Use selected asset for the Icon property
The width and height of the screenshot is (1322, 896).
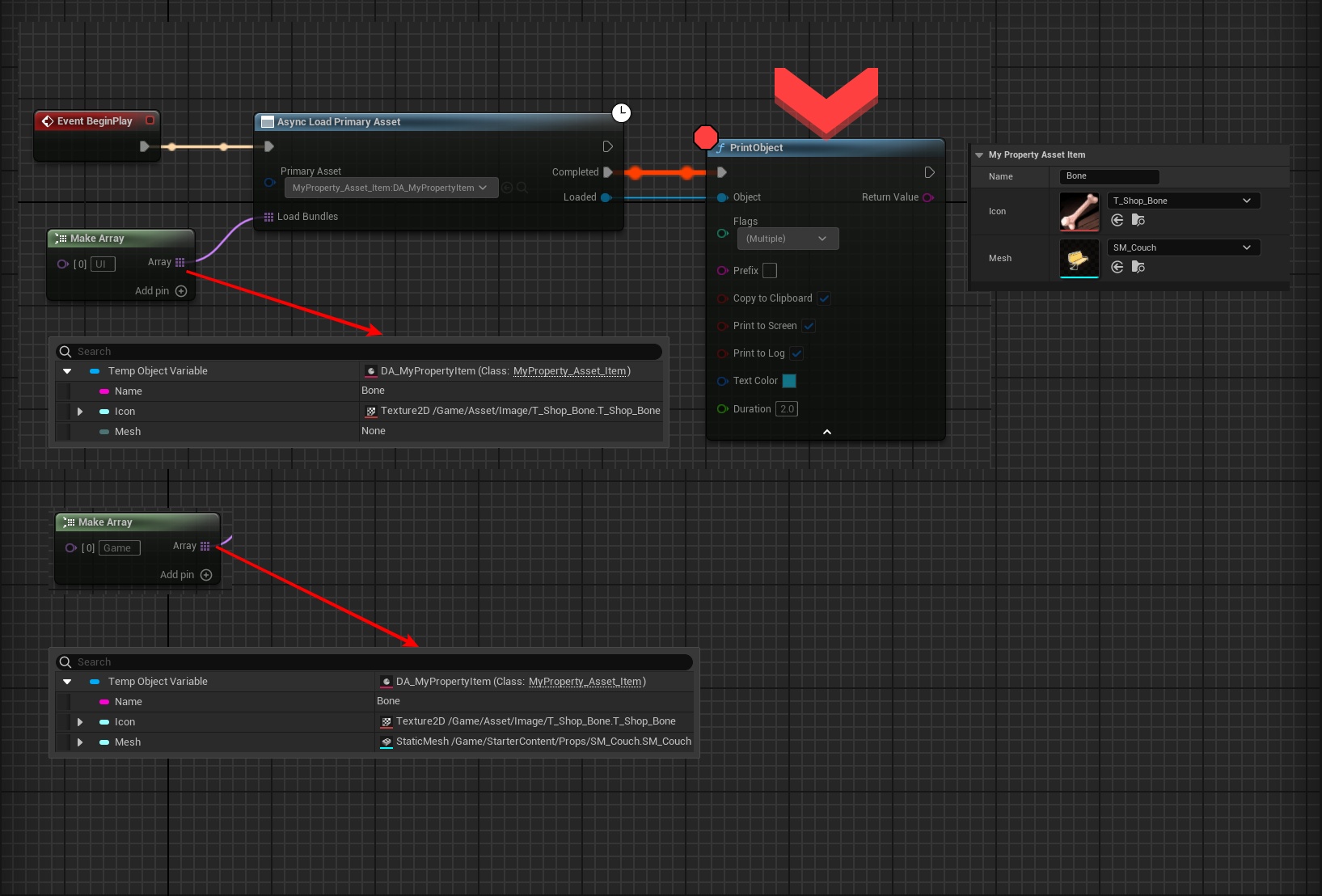pos(1117,220)
